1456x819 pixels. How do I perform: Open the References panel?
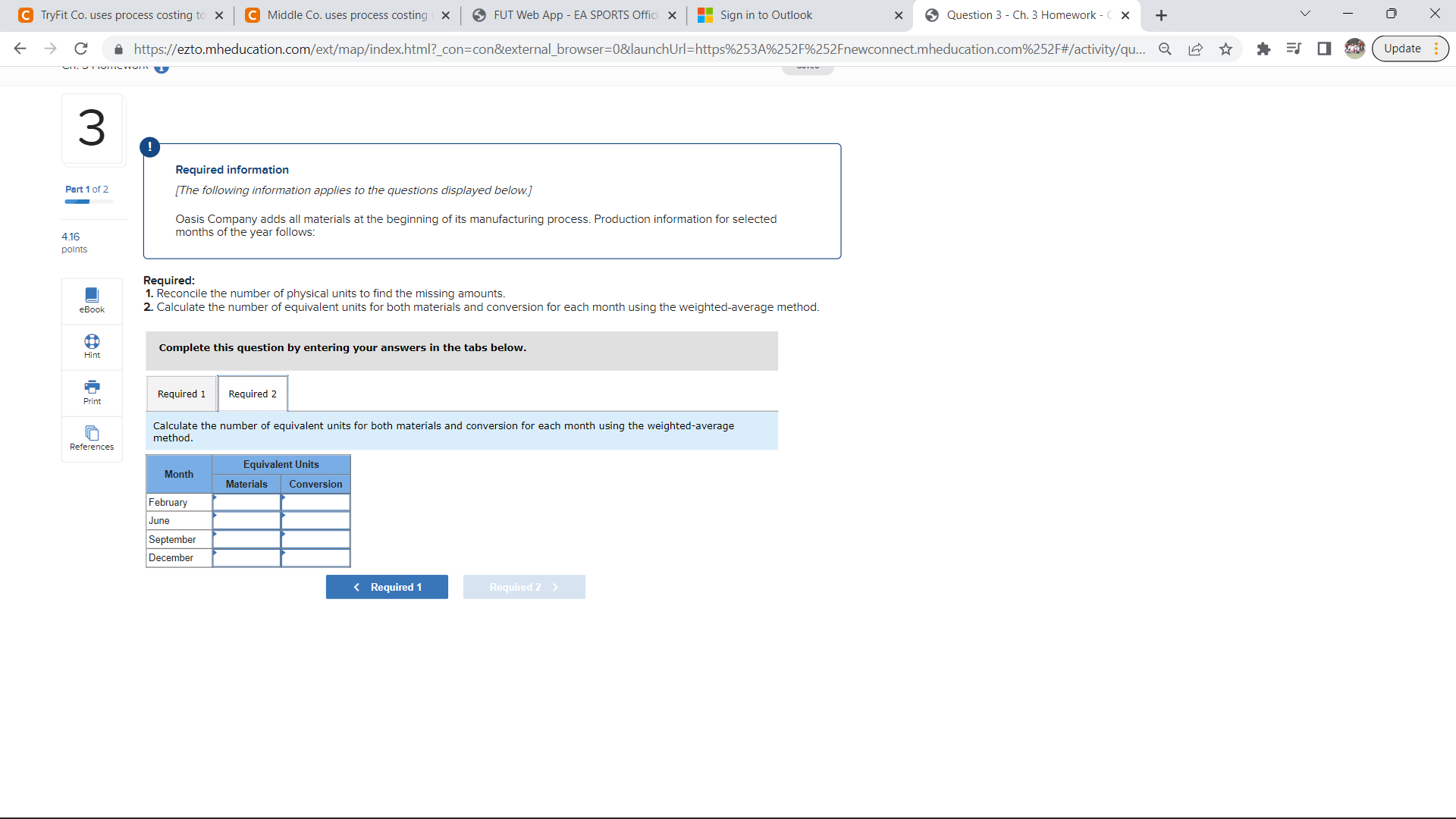coord(91,438)
